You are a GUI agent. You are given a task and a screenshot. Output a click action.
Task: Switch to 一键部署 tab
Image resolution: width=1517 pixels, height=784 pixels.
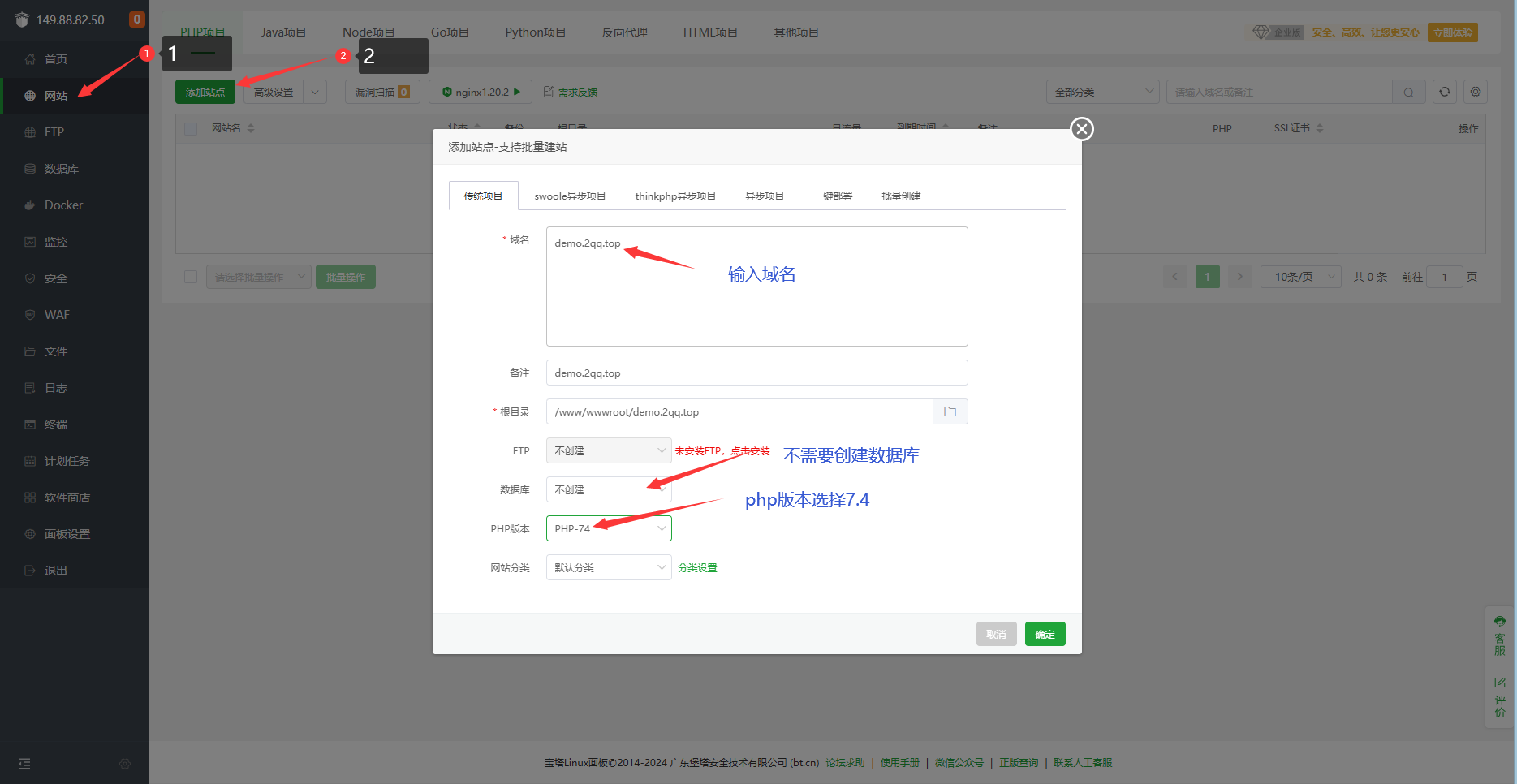(833, 196)
